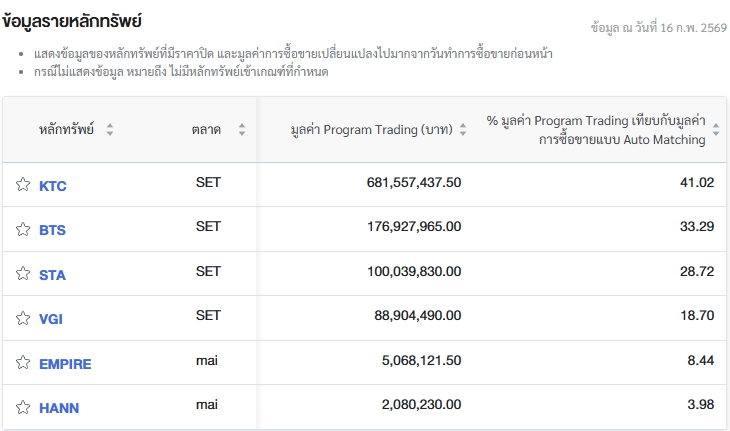Click the star icon beside EMPIRE
730x431 pixels.
[23, 363]
